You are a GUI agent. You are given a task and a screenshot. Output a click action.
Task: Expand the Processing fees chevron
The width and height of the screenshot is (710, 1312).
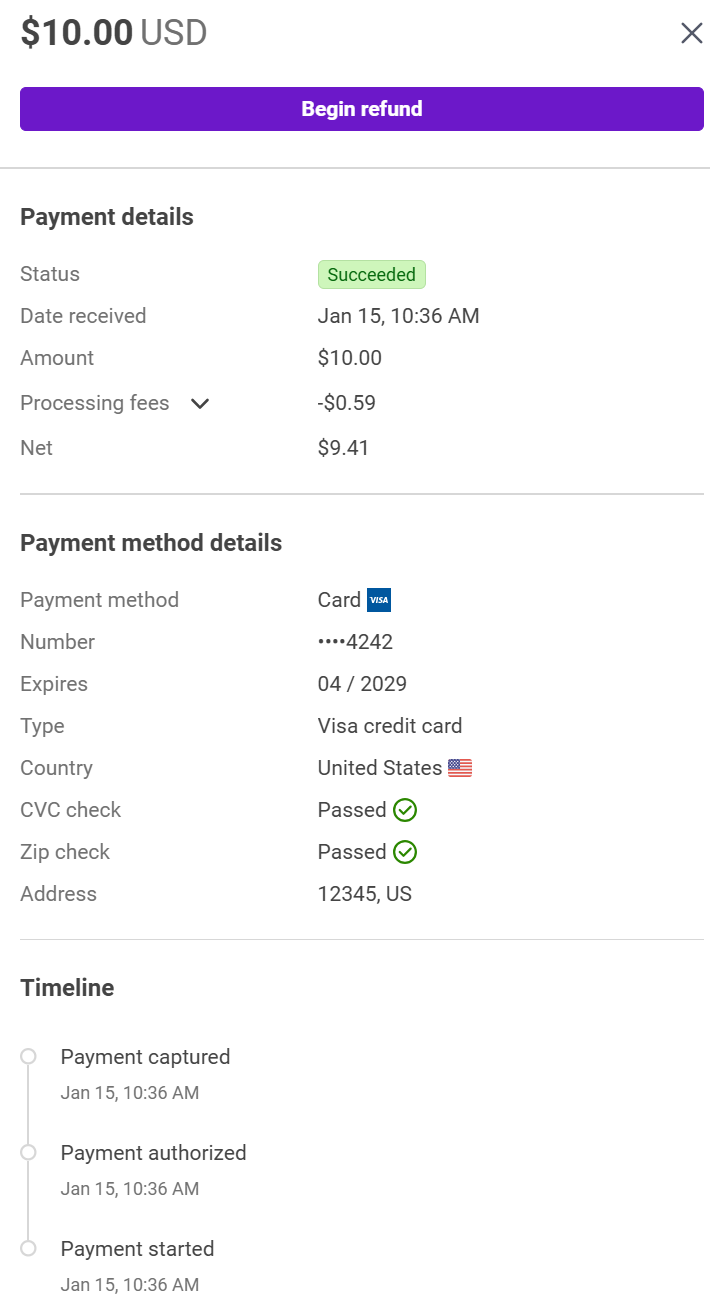pos(200,404)
